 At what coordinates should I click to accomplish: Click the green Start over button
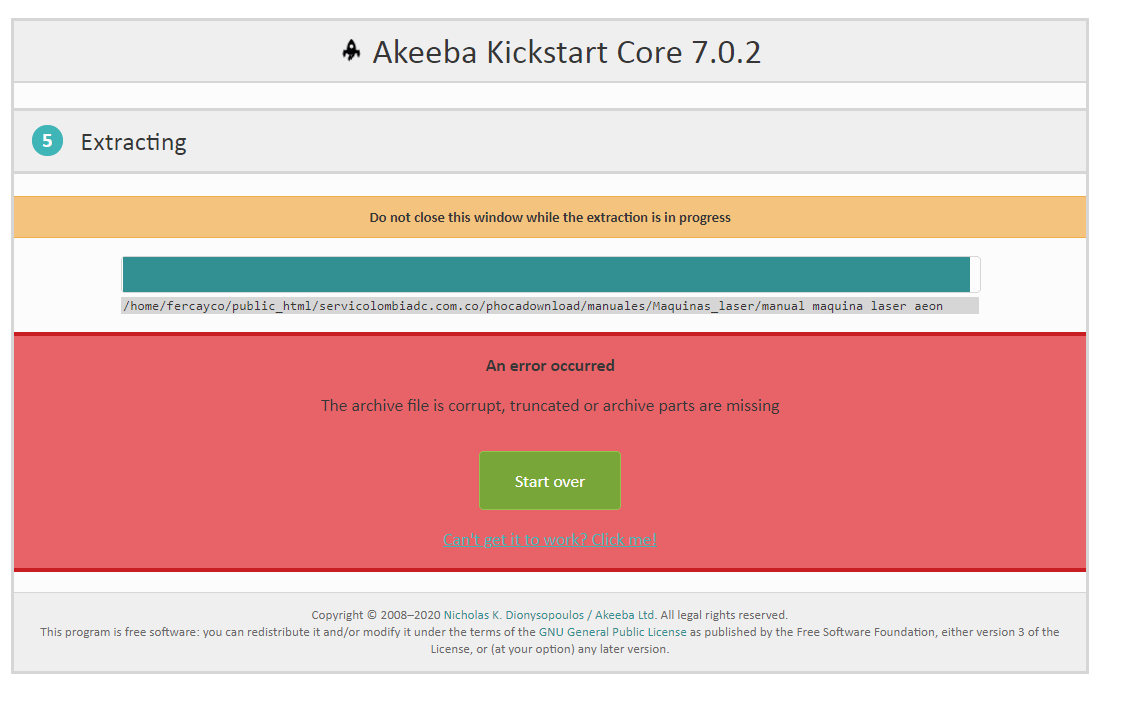pos(550,481)
